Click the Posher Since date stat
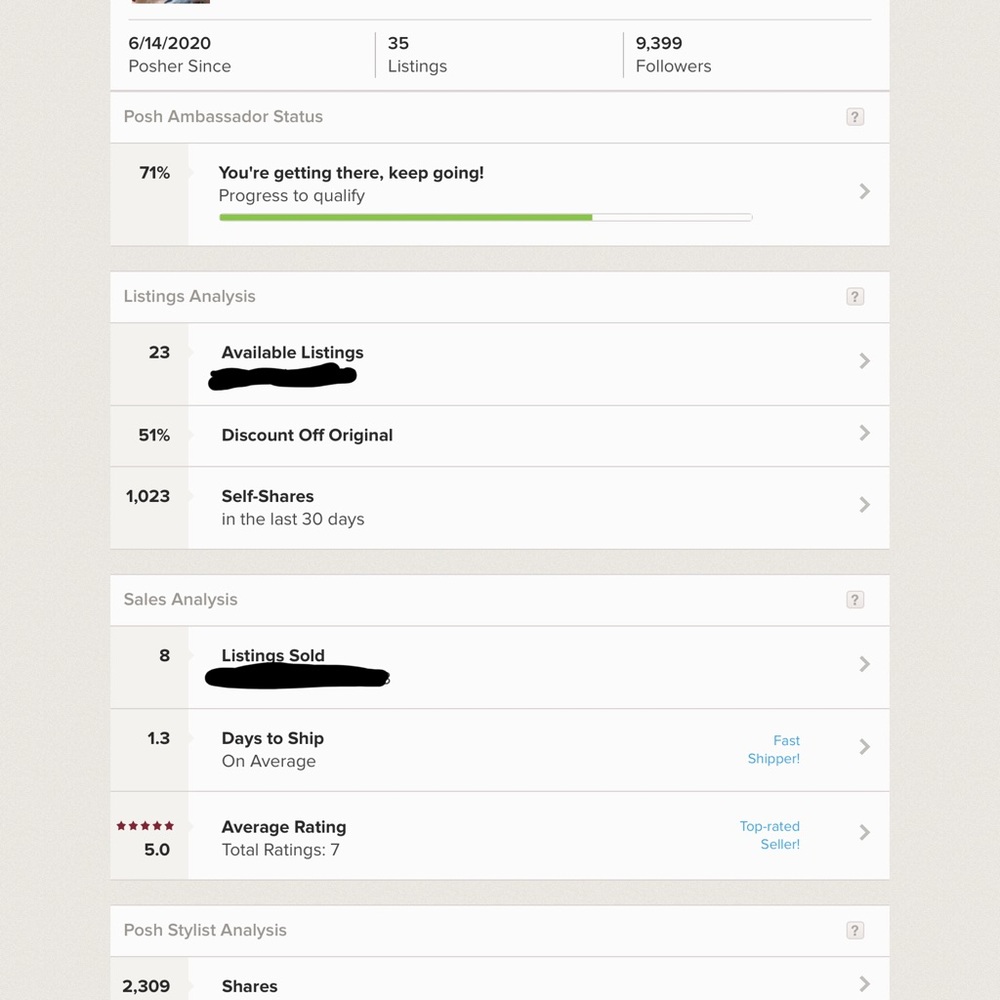 pyautogui.click(x=179, y=55)
